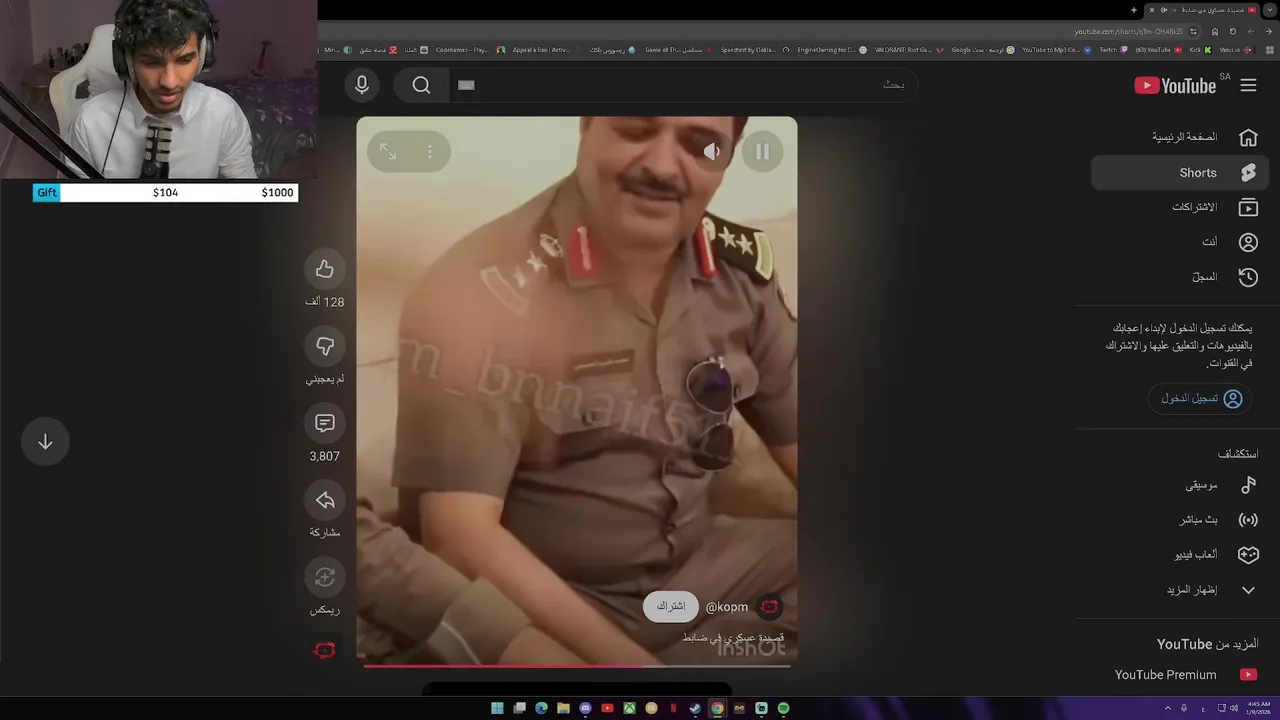Go to the next Short with down arrow
Viewport: 1280px width, 720px height.
click(45, 442)
